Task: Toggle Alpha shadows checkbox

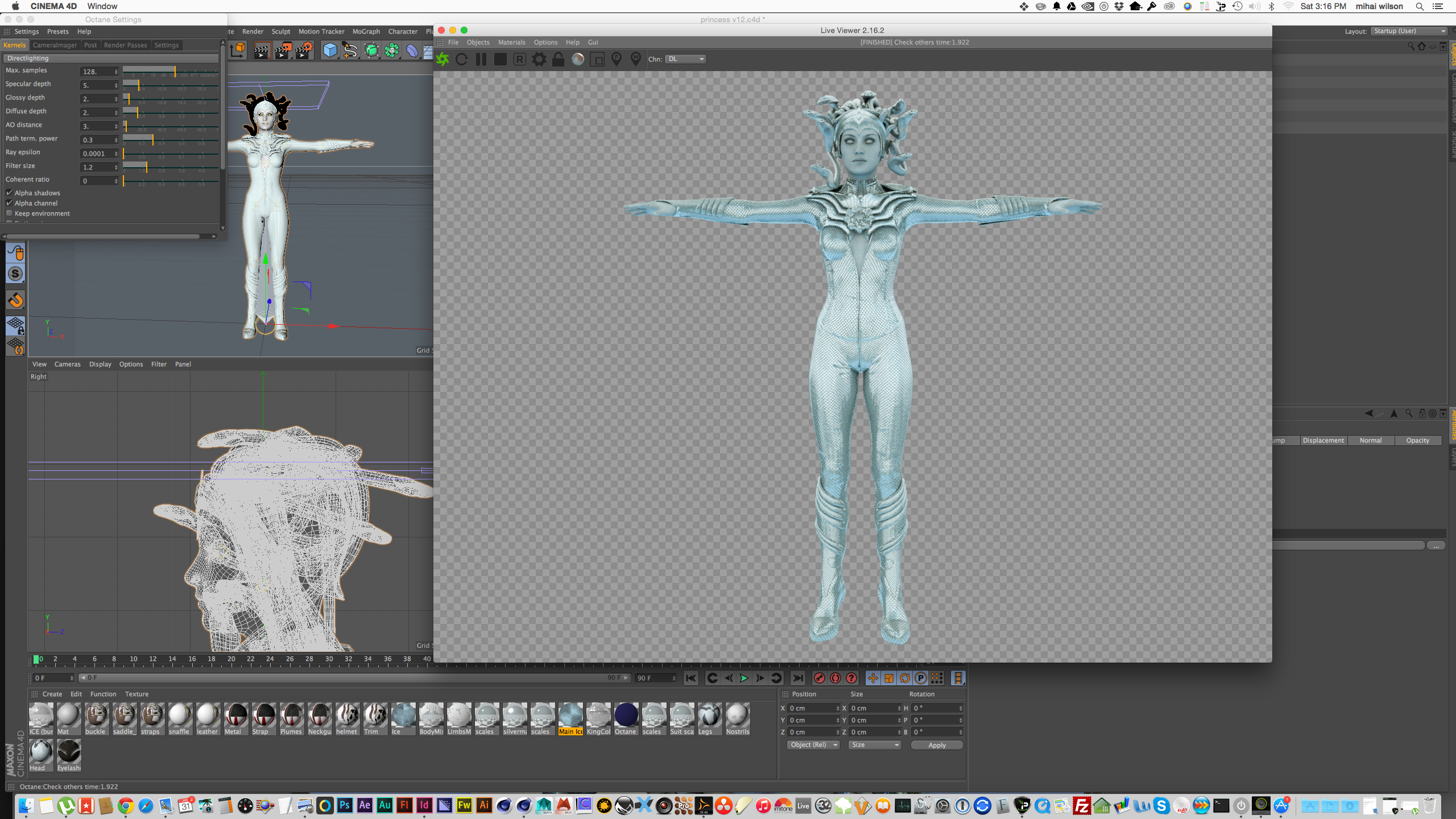Action: (x=10, y=193)
